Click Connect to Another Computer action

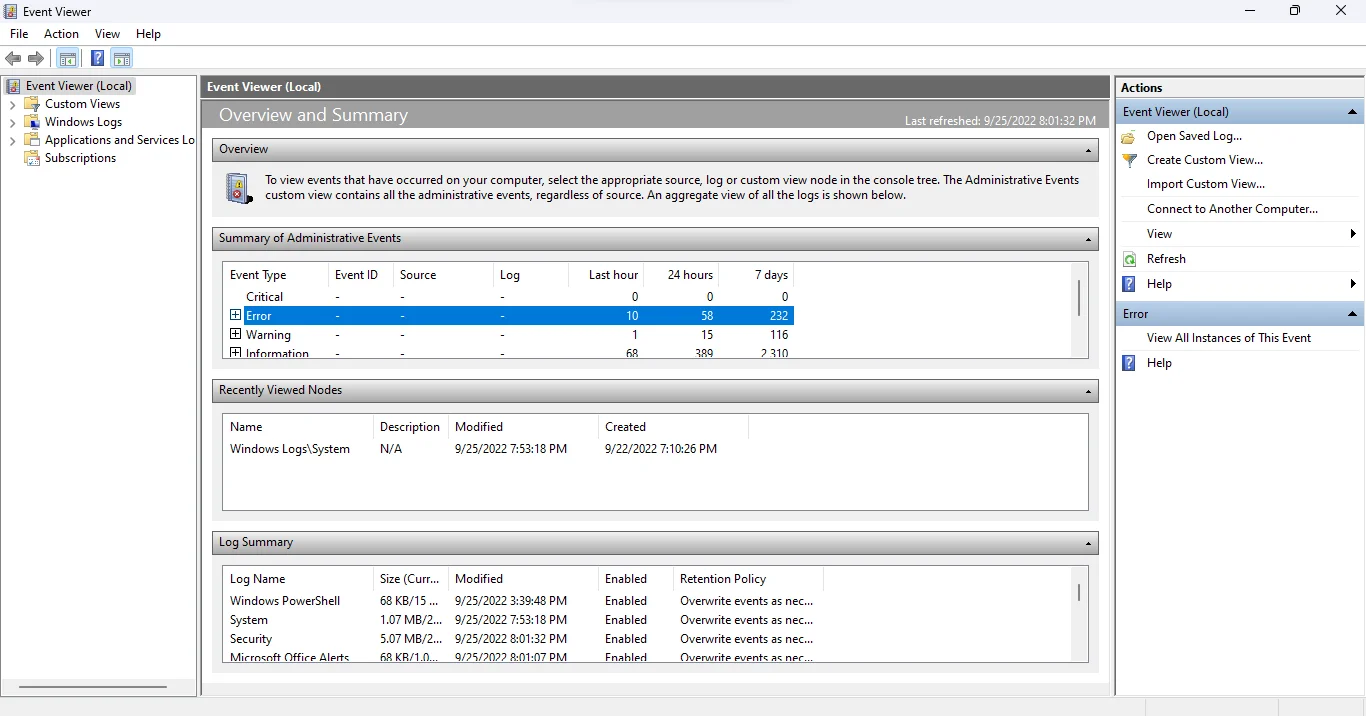click(1232, 209)
